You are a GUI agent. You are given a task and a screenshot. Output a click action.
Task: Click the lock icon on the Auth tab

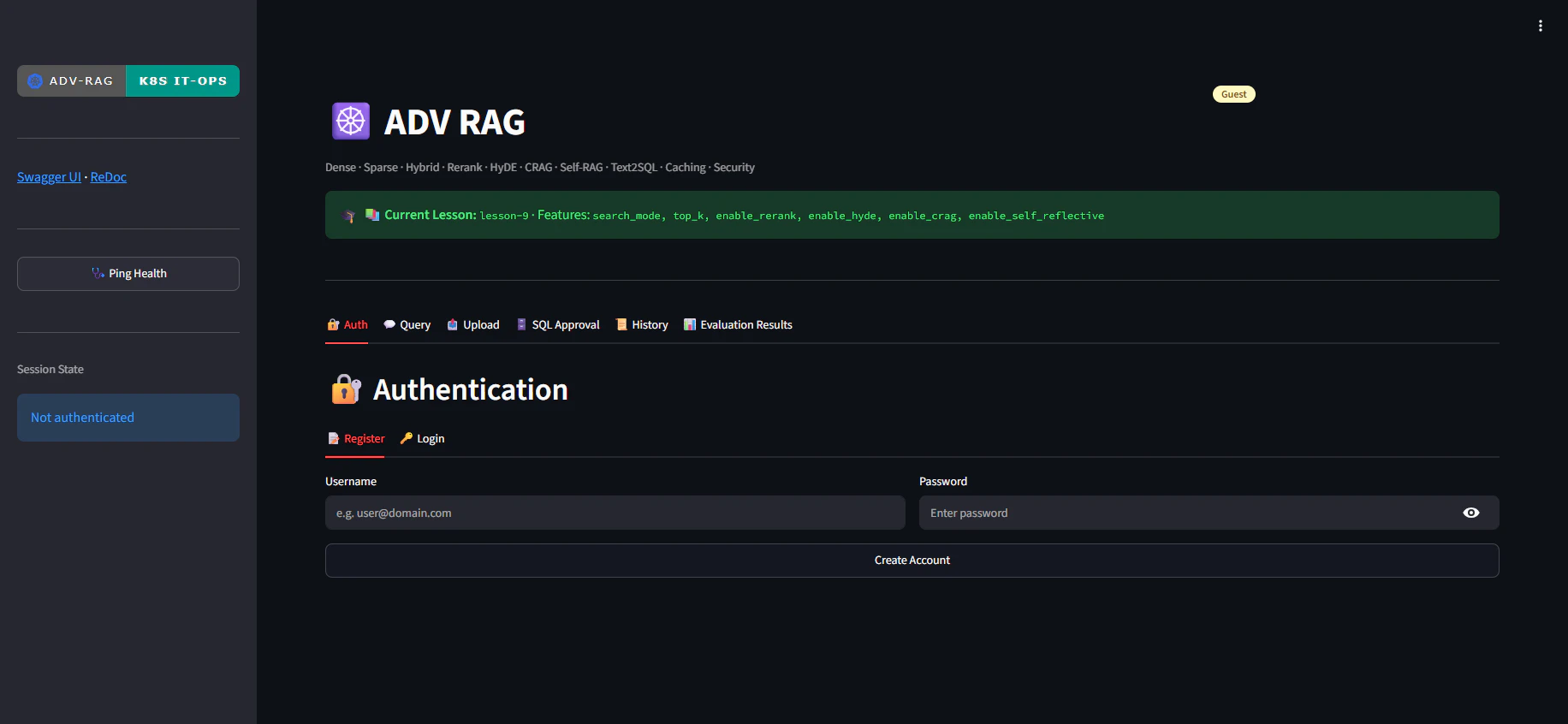334,324
